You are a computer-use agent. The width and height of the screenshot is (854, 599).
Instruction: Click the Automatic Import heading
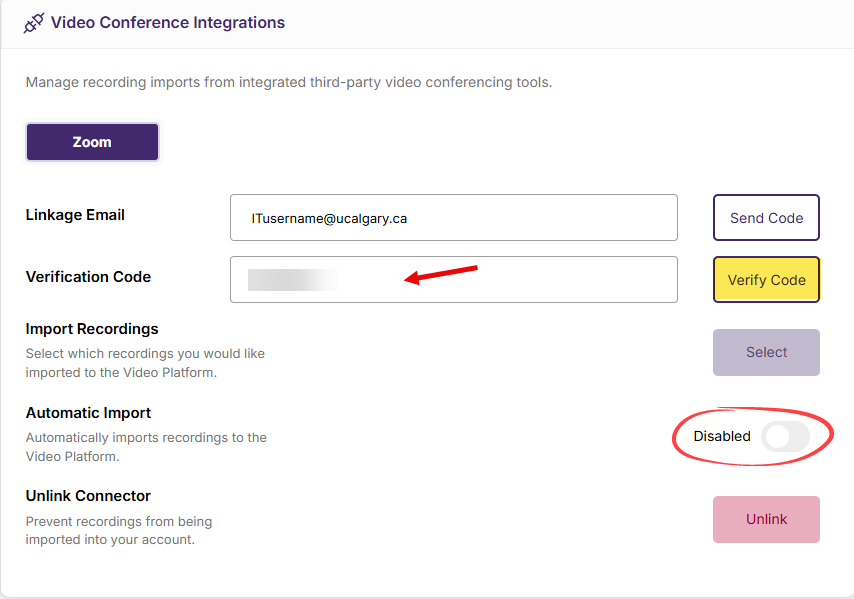(88, 413)
